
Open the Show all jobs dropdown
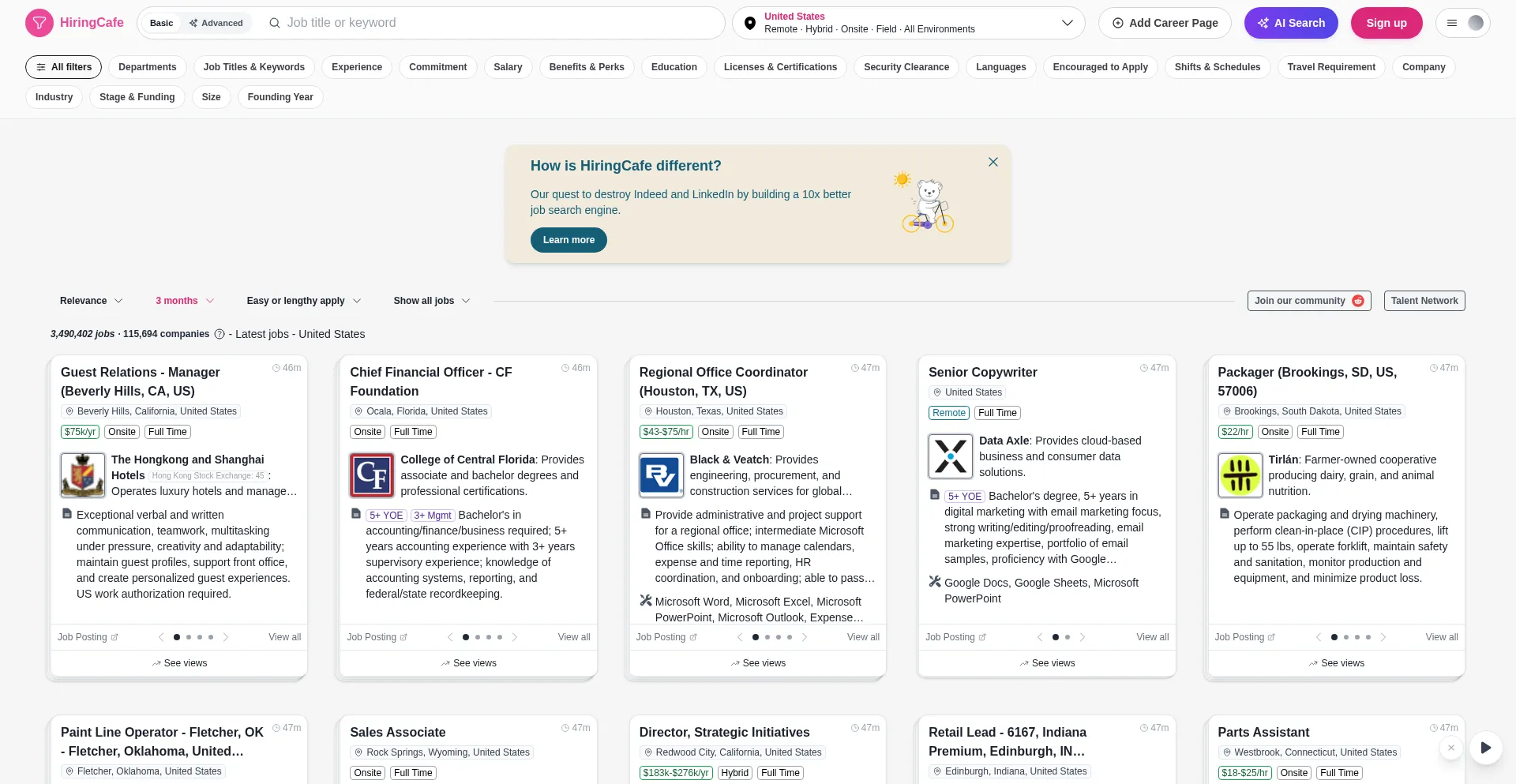[x=432, y=301]
